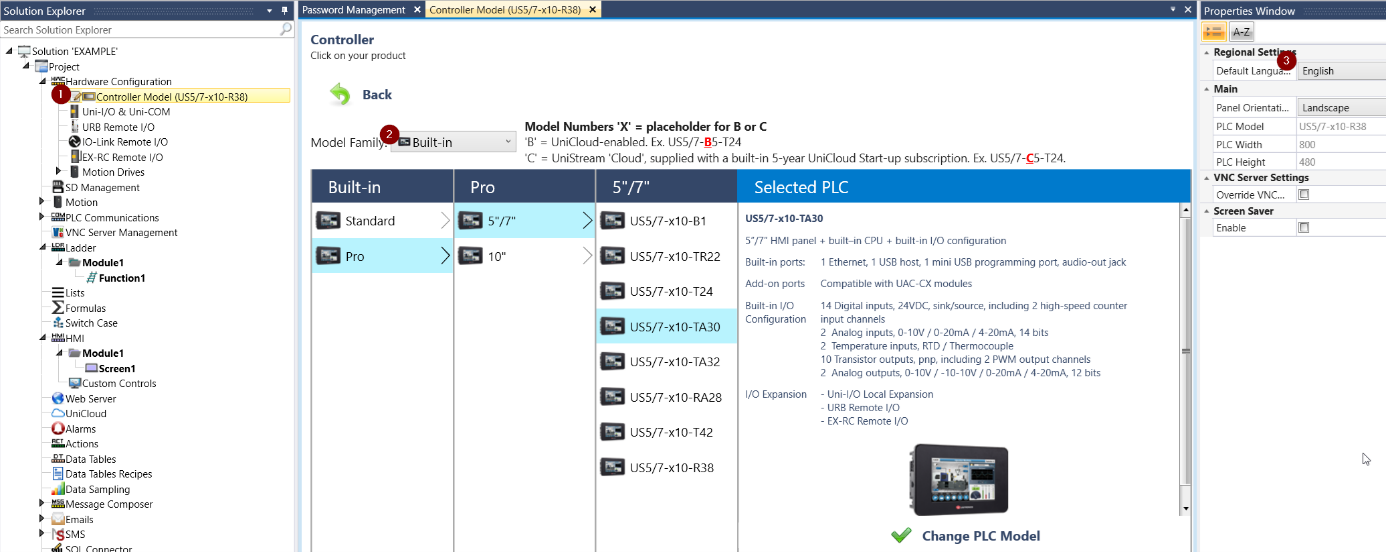The width and height of the screenshot is (1386, 552).
Task: Select the Emails icon
Action: coord(58,519)
